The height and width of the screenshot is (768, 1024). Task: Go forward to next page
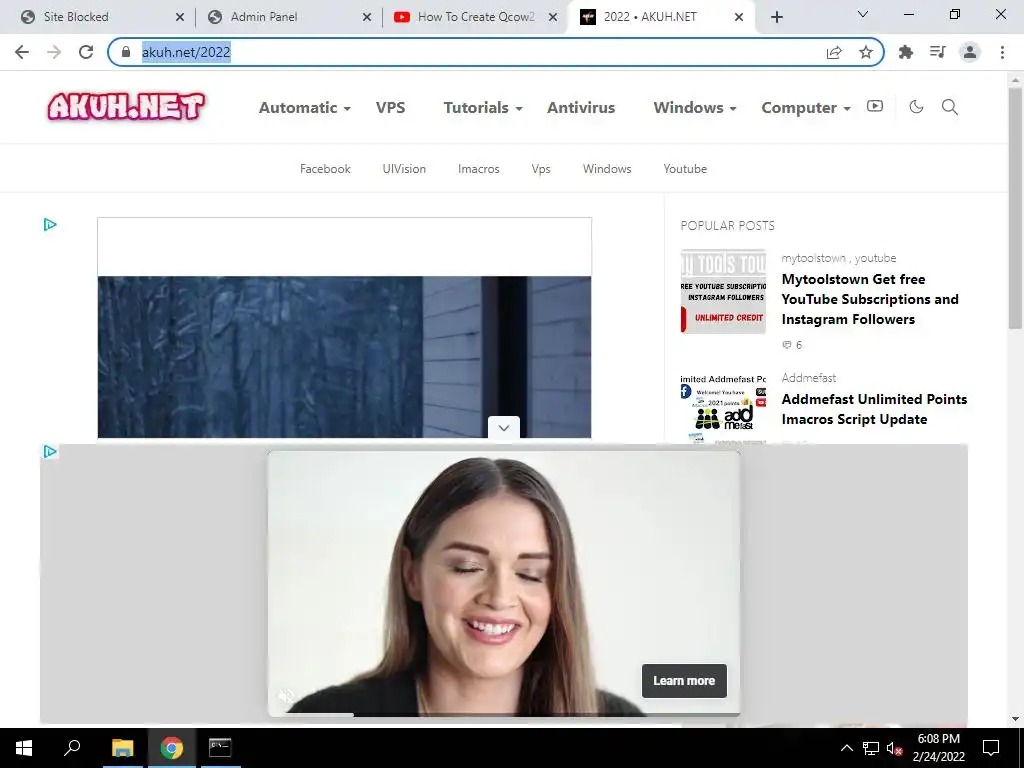pos(54,52)
